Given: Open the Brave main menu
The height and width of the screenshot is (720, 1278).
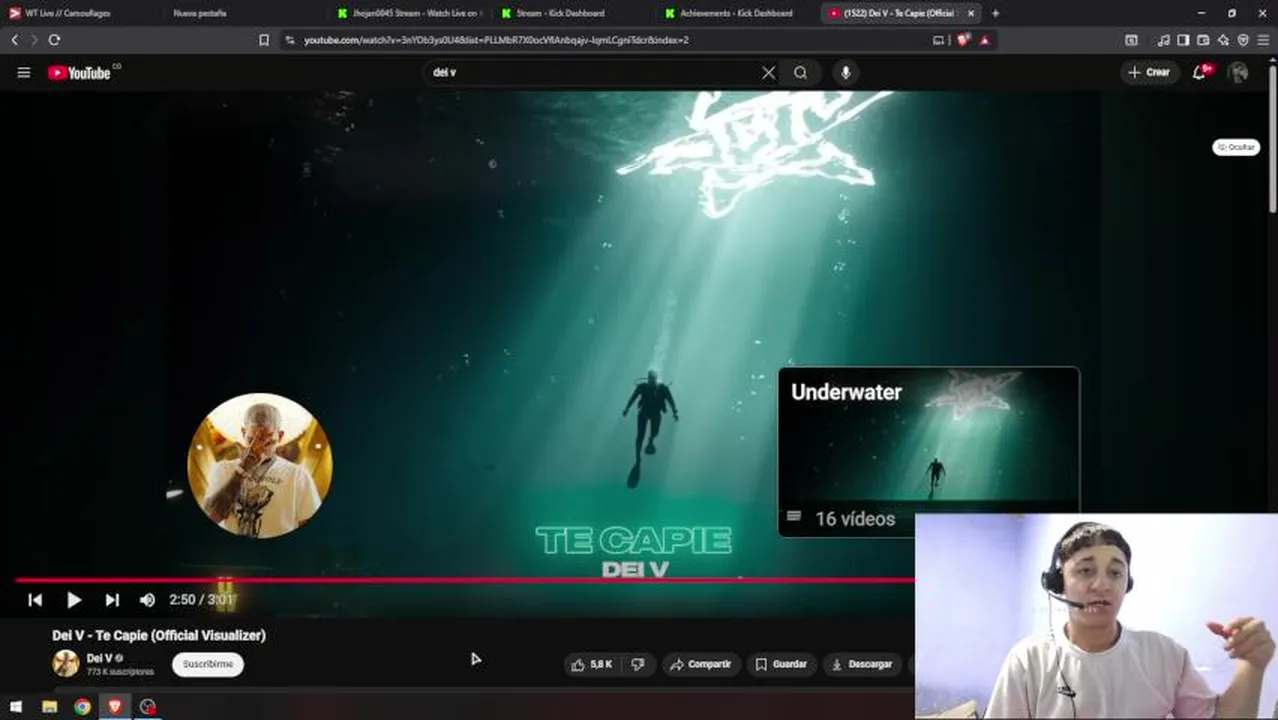Looking at the screenshot, I should [x=1265, y=40].
